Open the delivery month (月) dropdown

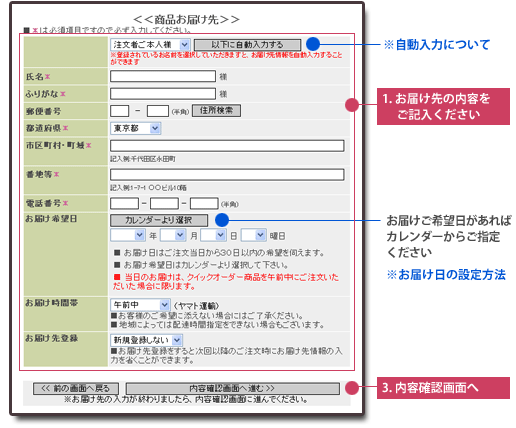pyautogui.click(x=173, y=235)
